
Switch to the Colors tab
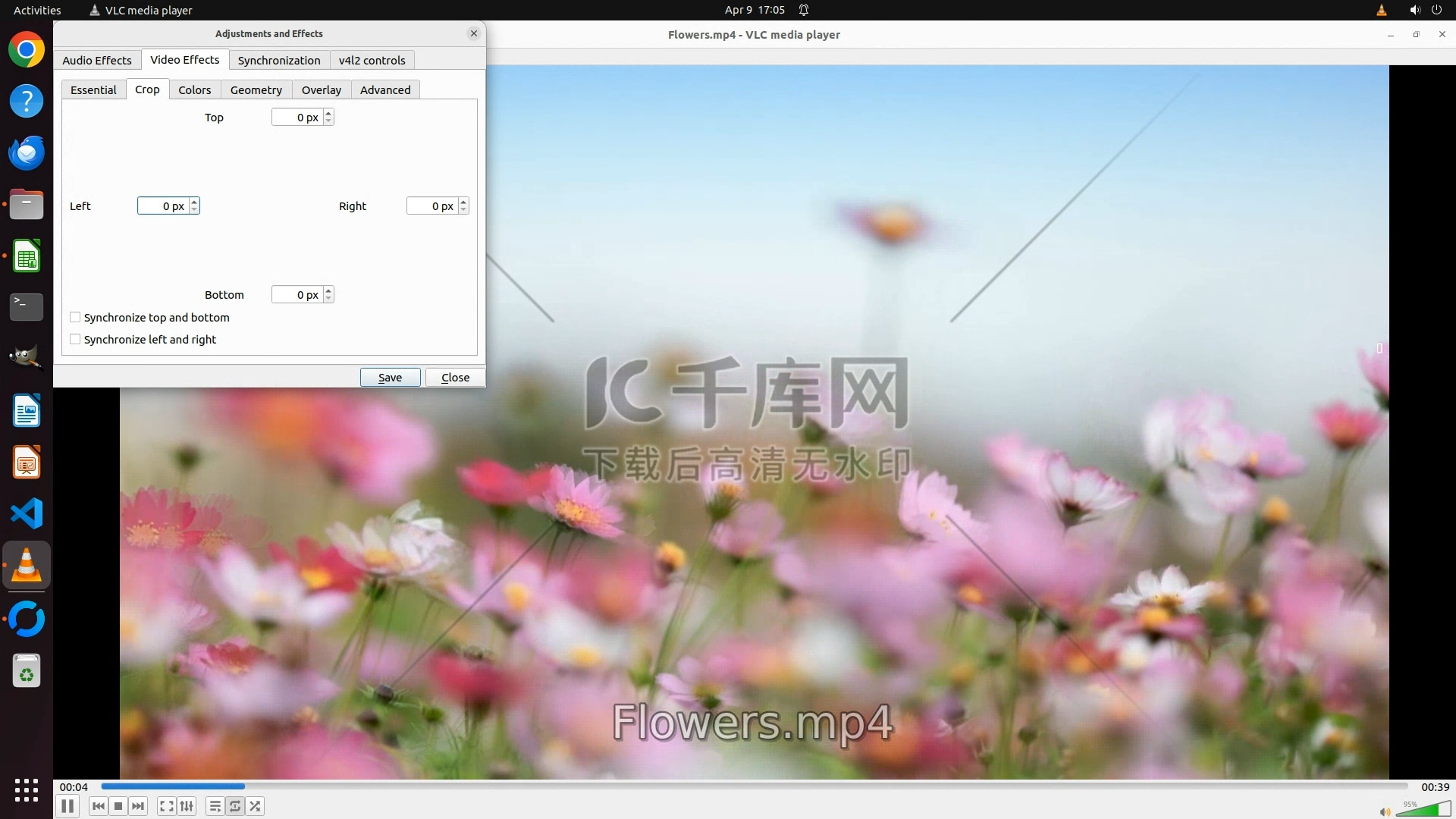pos(195,89)
